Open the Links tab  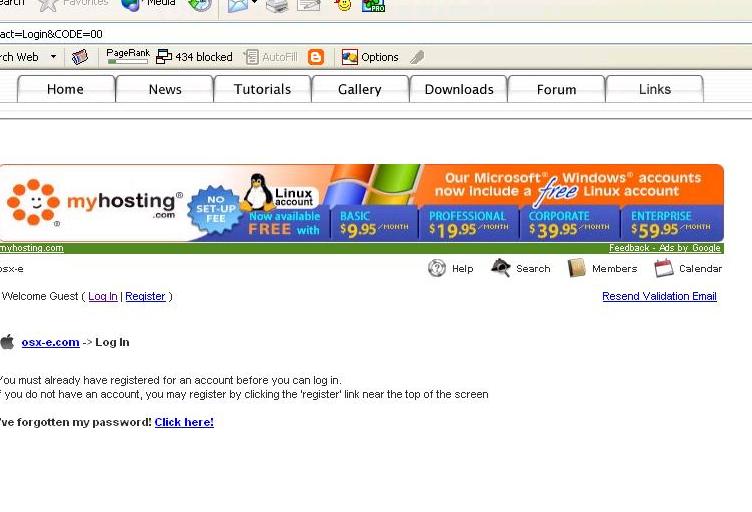(655, 89)
